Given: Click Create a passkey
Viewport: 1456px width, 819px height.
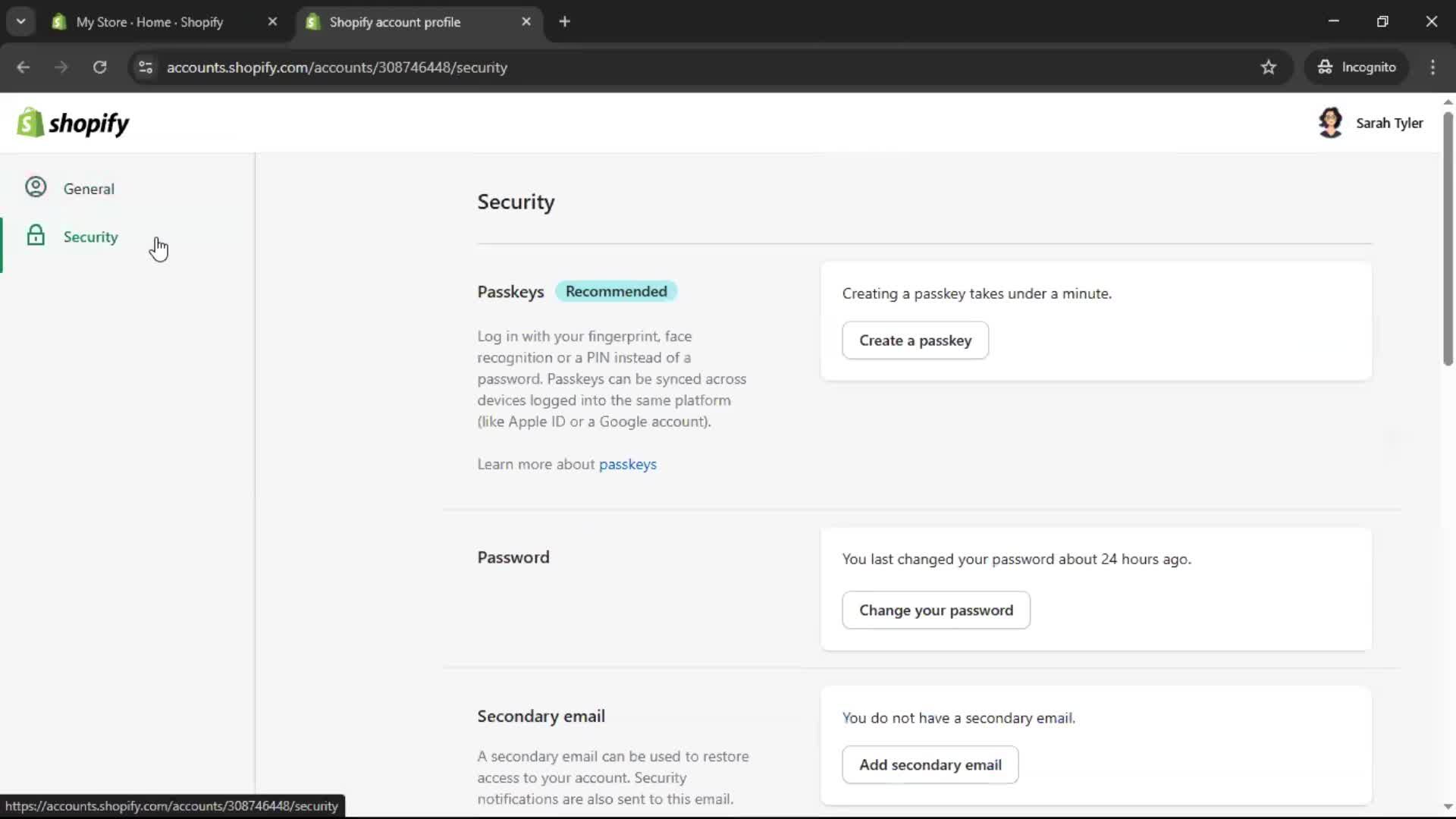Looking at the screenshot, I should coord(915,340).
